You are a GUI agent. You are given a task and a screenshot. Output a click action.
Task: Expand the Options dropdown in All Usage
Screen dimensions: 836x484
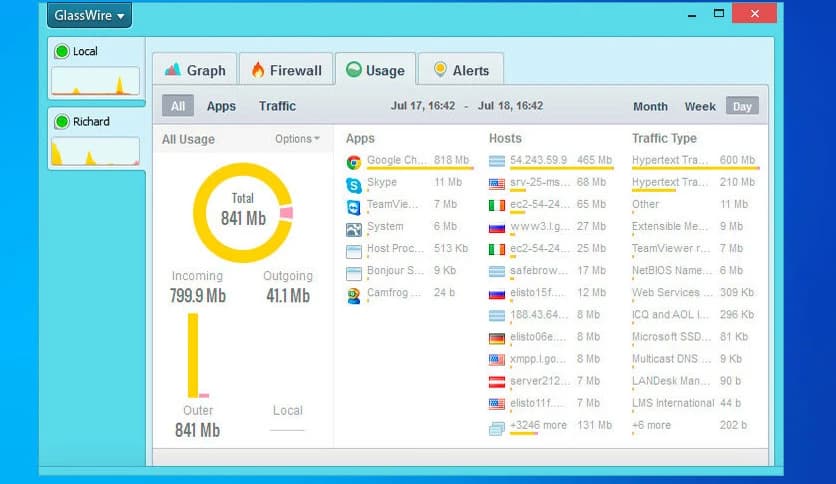click(297, 139)
